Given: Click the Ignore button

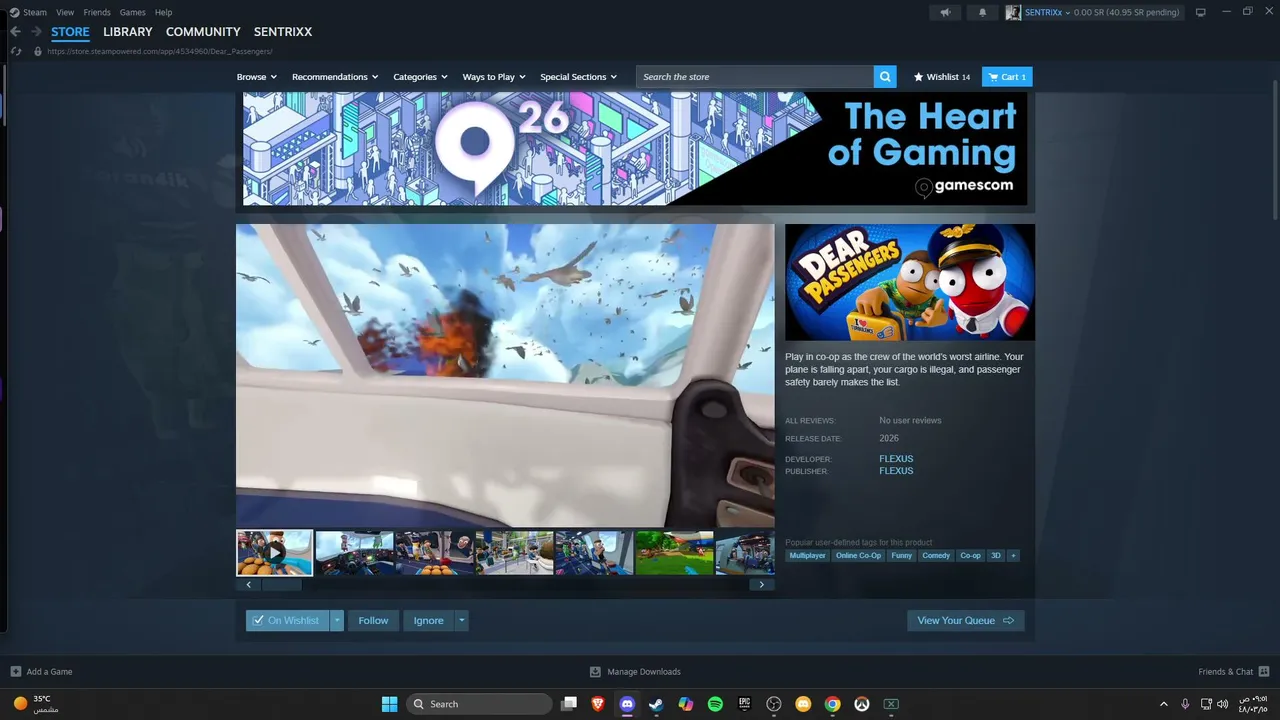Looking at the screenshot, I should coord(428,621).
